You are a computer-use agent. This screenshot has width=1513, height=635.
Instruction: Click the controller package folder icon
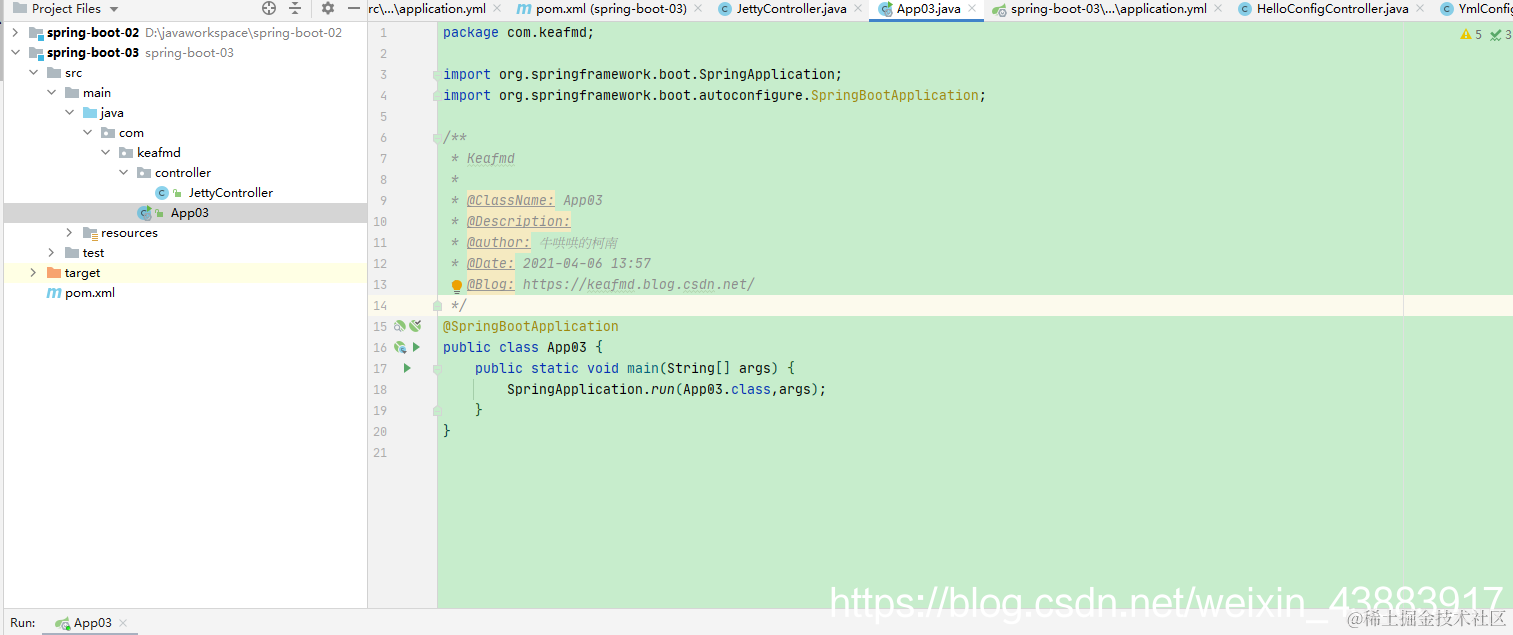(144, 173)
